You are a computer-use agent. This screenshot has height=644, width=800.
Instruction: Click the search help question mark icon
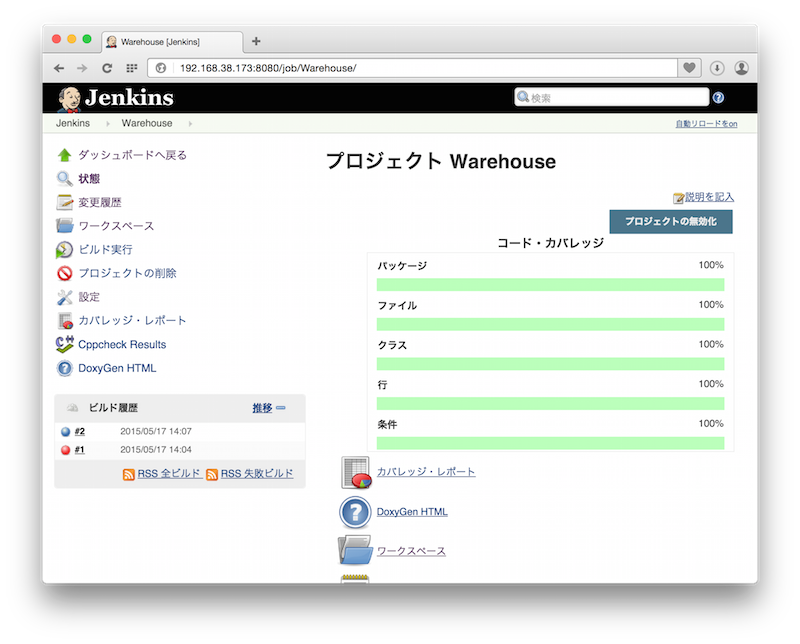[718, 98]
